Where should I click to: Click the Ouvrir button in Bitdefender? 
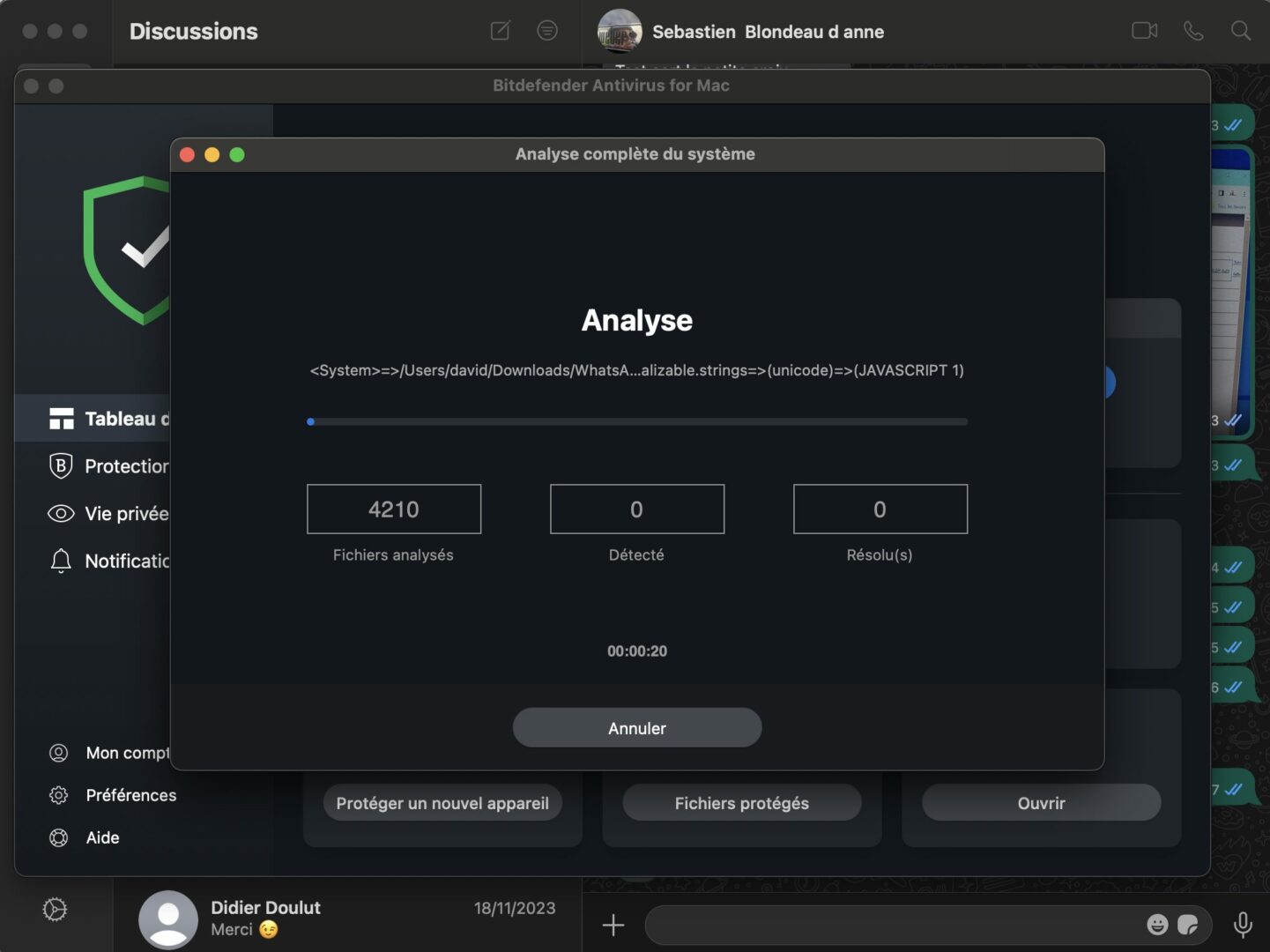pyautogui.click(x=1041, y=803)
